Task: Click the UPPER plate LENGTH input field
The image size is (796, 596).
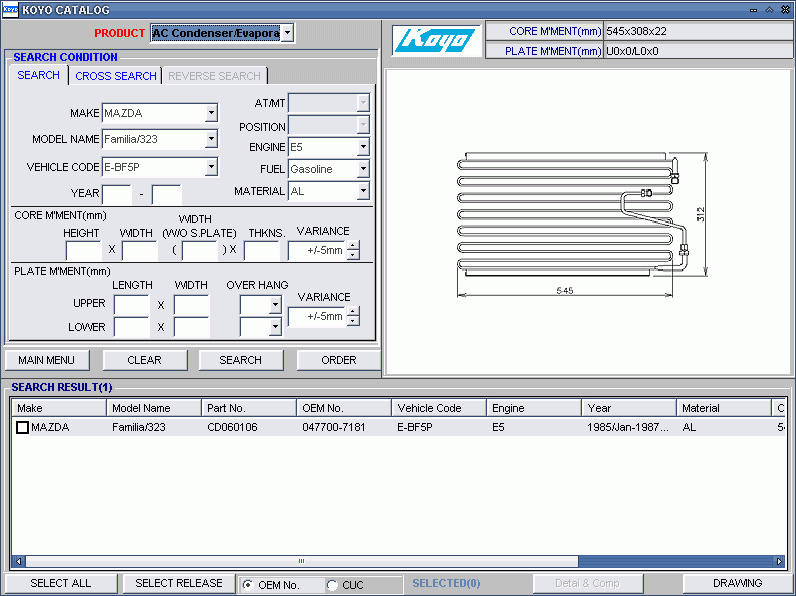Action: [132, 305]
